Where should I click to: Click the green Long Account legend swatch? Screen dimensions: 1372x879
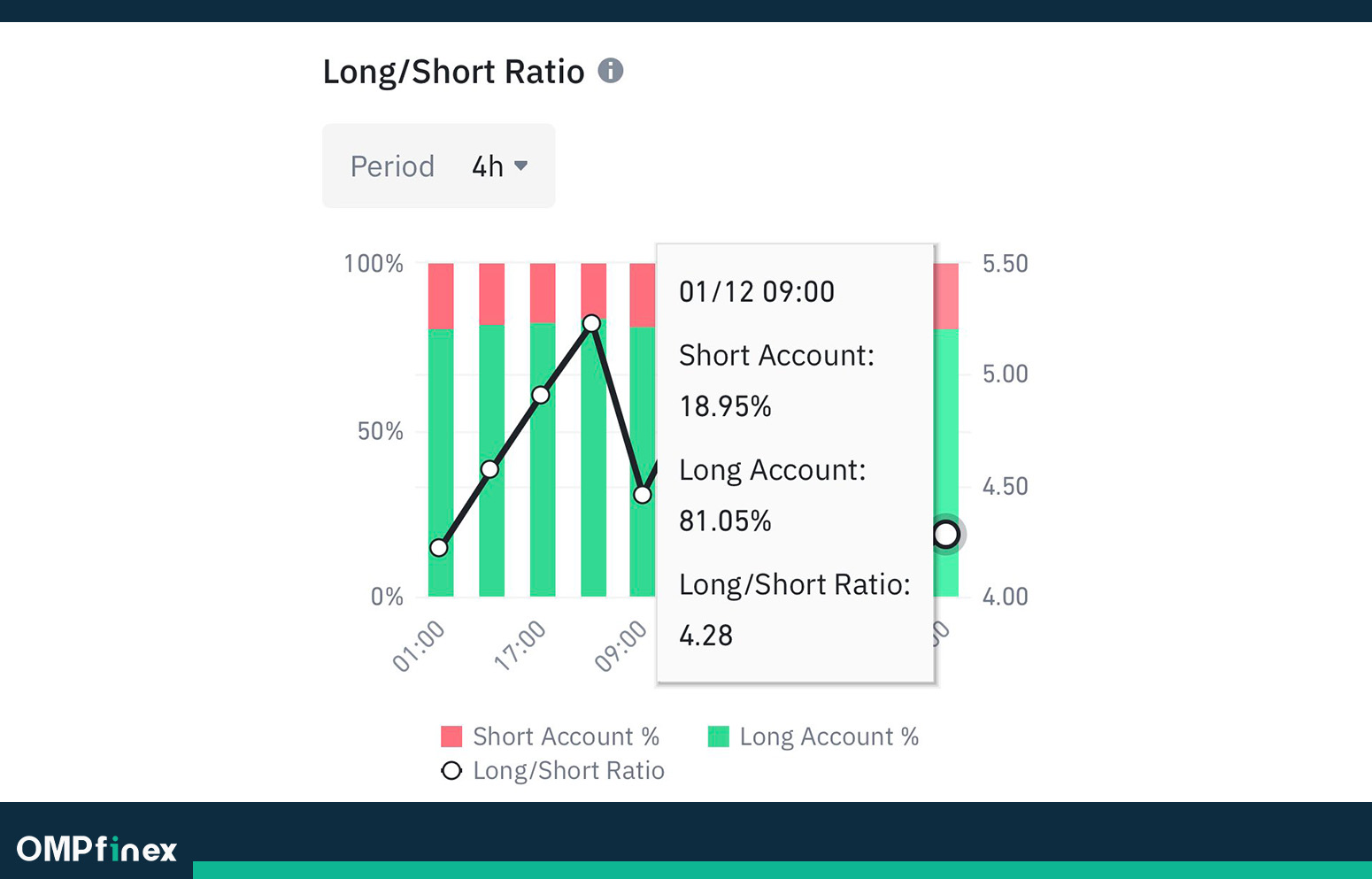point(719,736)
